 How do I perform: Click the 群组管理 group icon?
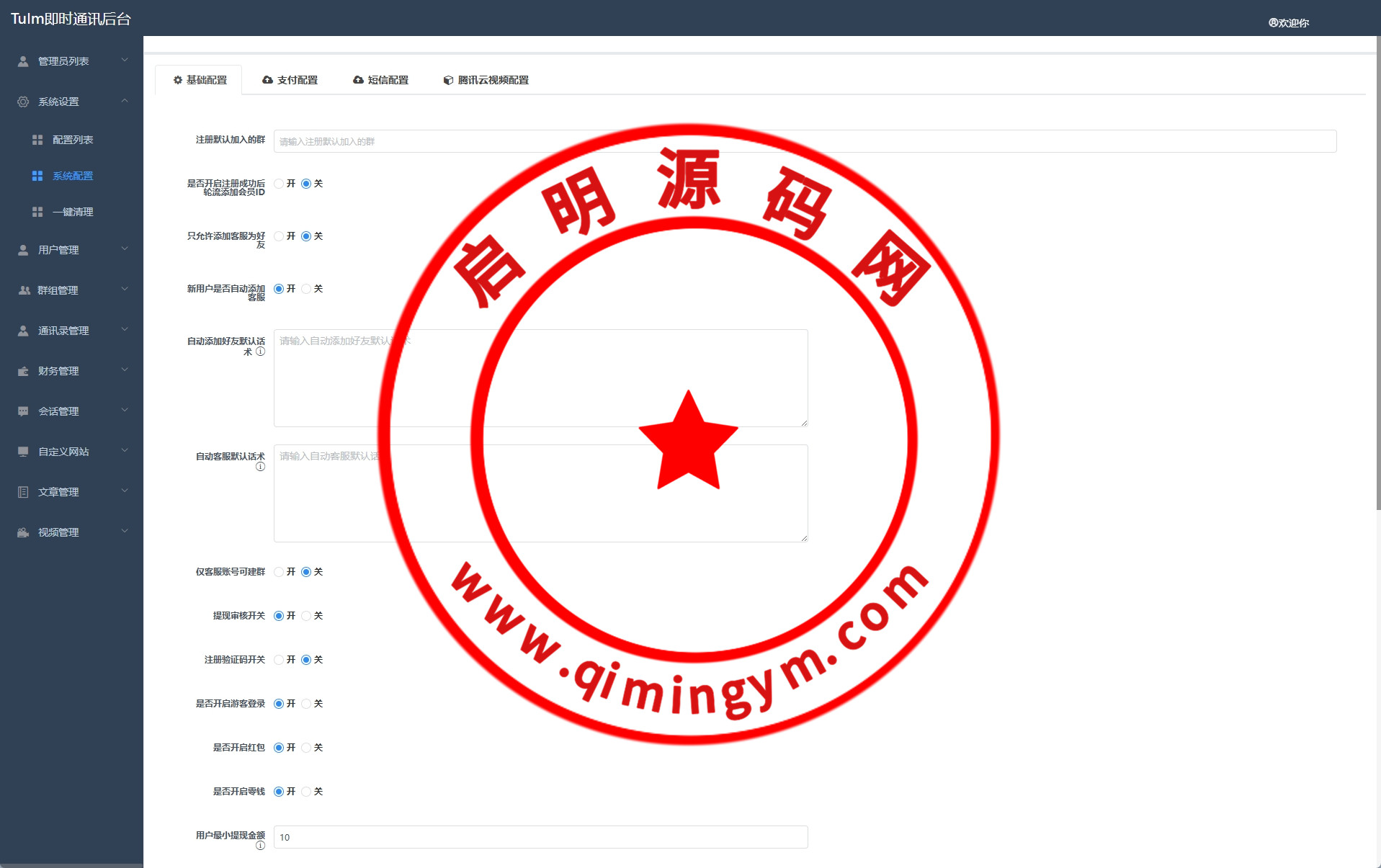coord(24,290)
